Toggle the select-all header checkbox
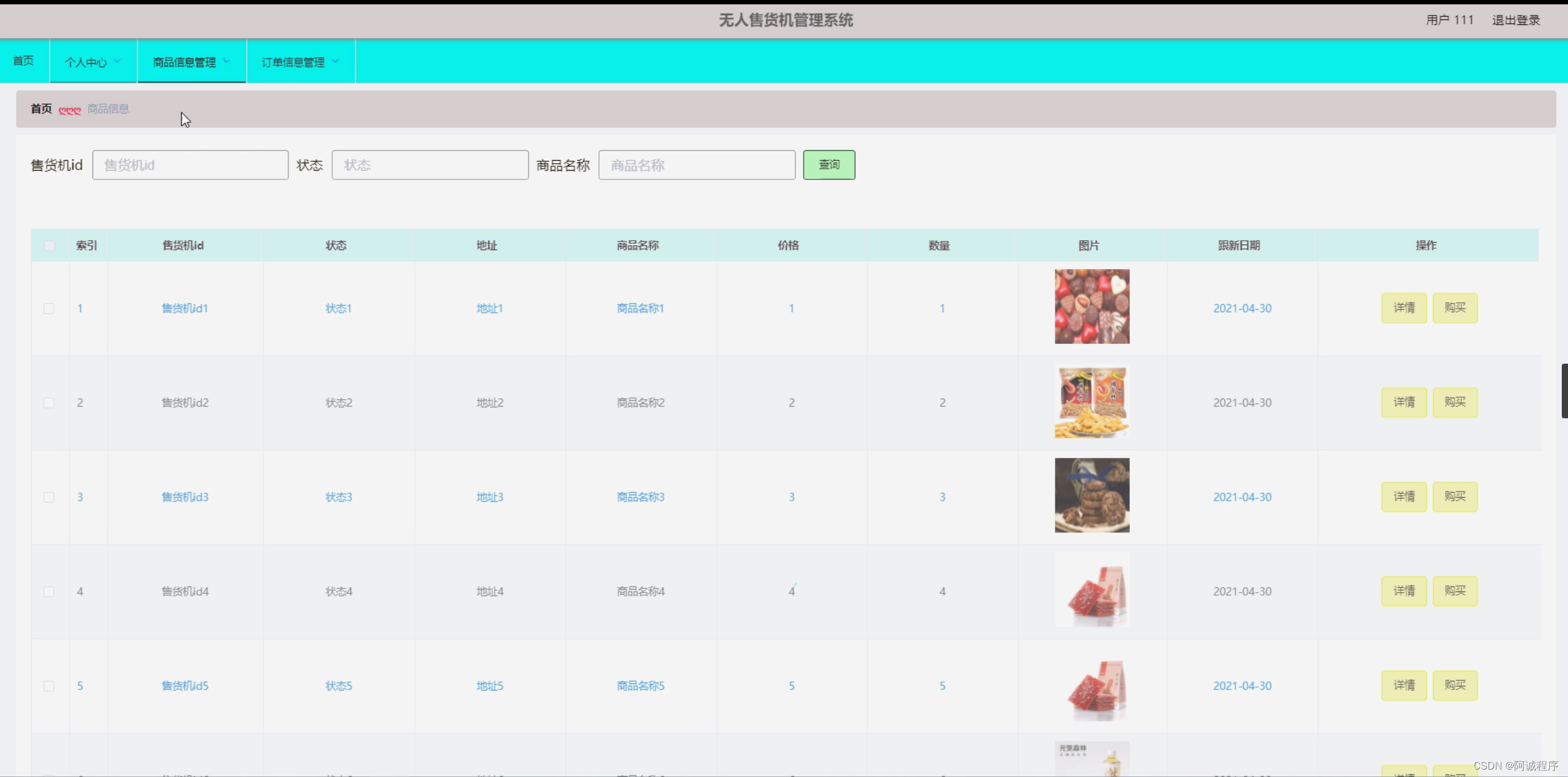The height and width of the screenshot is (777, 1568). pos(50,246)
